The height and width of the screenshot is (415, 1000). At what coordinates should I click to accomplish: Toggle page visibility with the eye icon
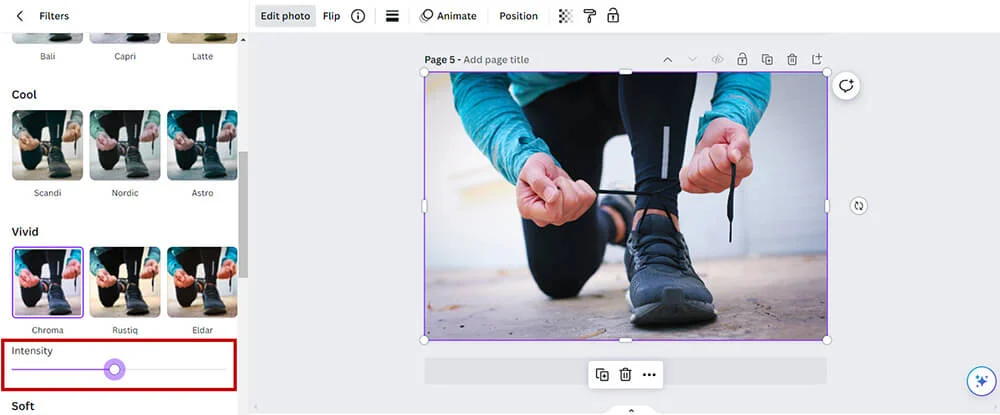pyautogui.click(x=717, y=60)
